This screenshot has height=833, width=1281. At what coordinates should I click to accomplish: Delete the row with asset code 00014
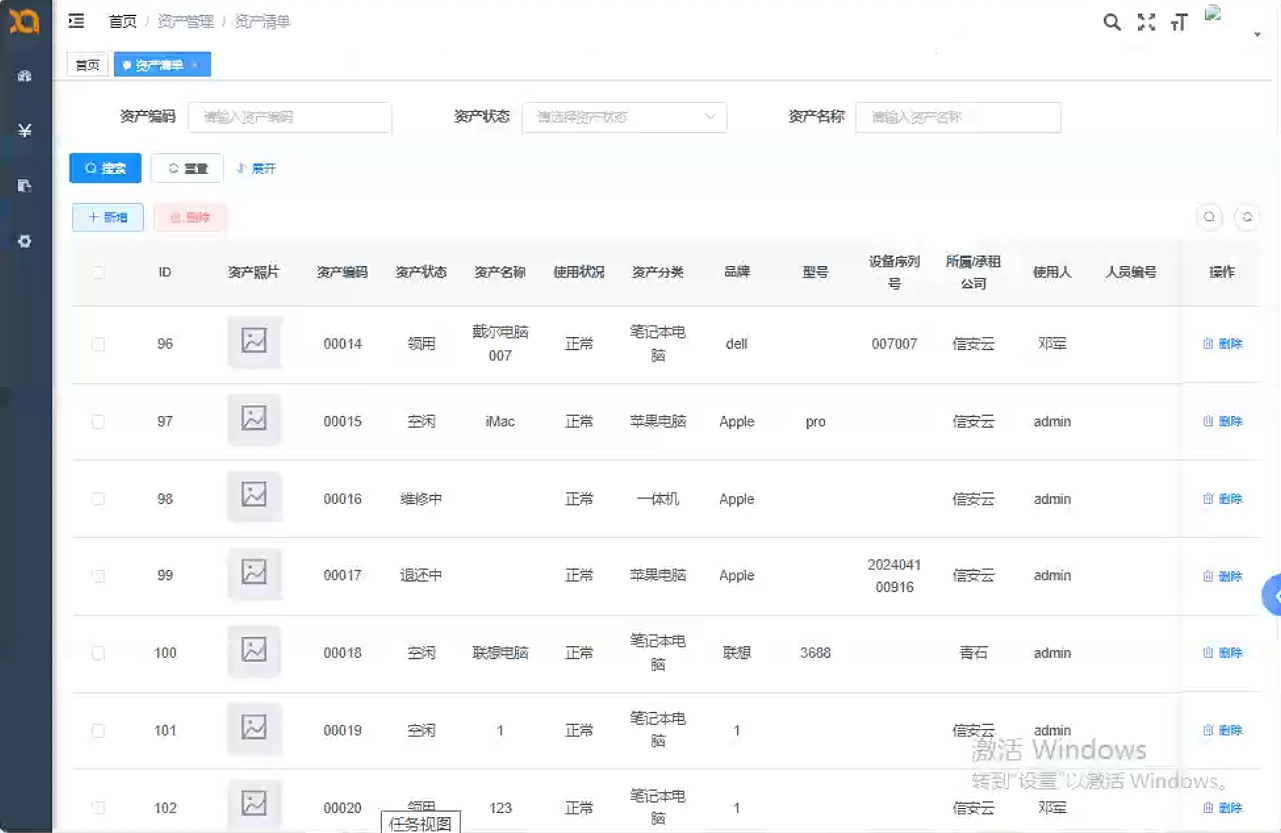(1222, 344)
